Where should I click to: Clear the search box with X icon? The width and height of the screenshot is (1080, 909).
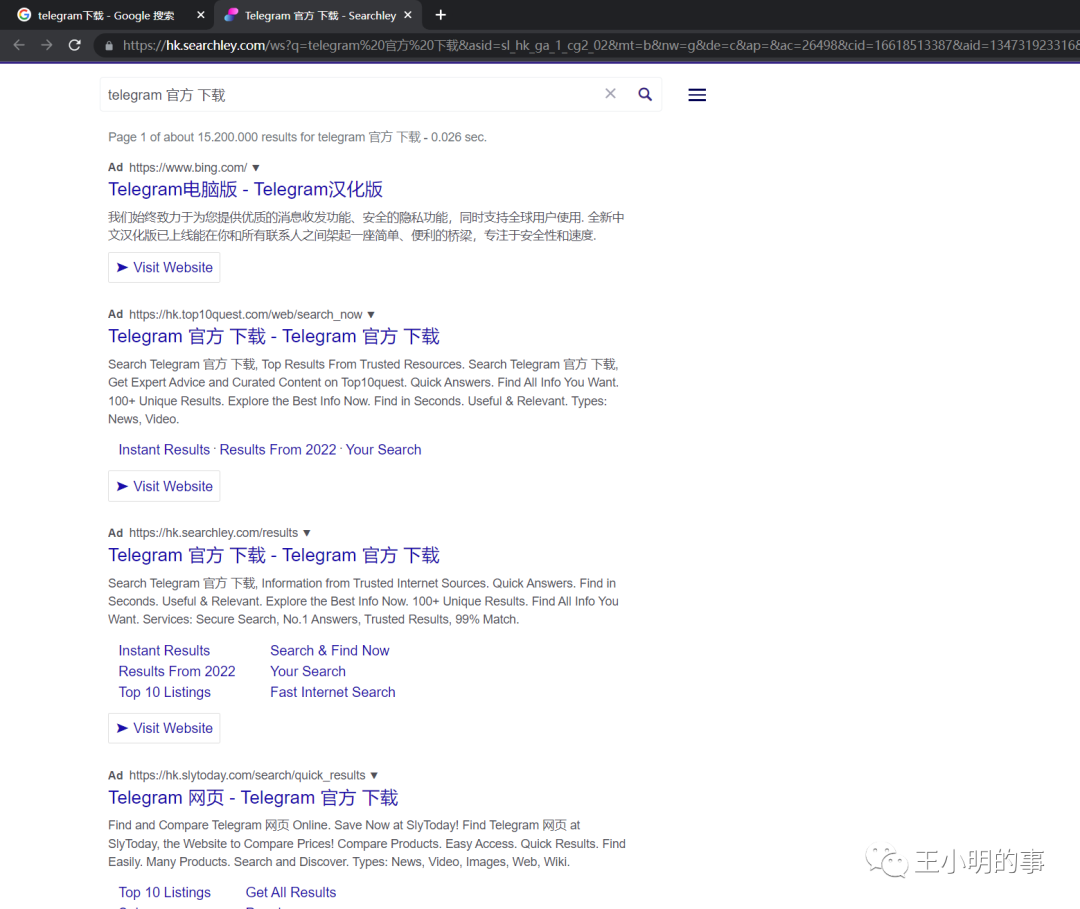point(610,94)
